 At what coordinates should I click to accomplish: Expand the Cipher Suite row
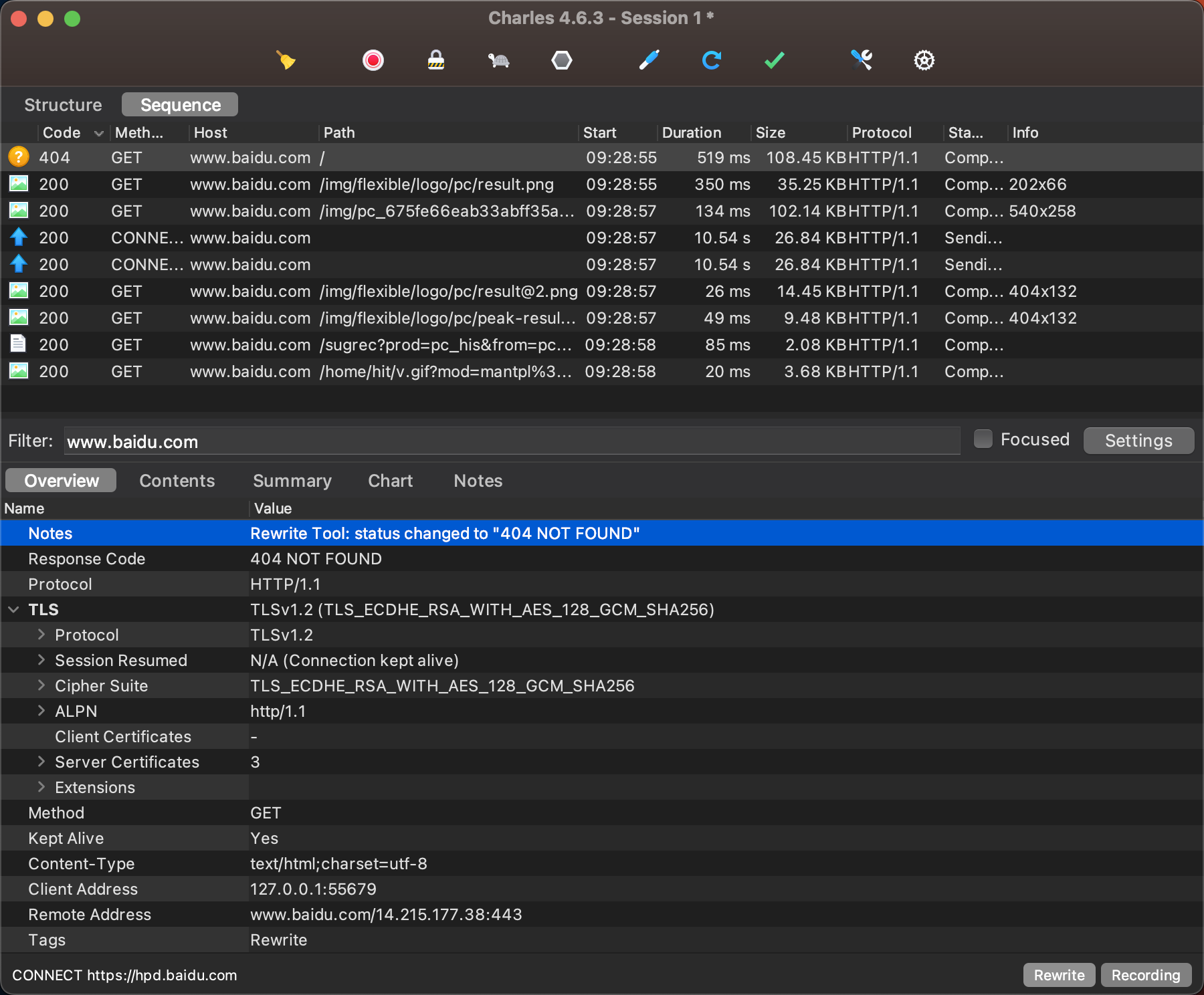[x=41, y=685]
